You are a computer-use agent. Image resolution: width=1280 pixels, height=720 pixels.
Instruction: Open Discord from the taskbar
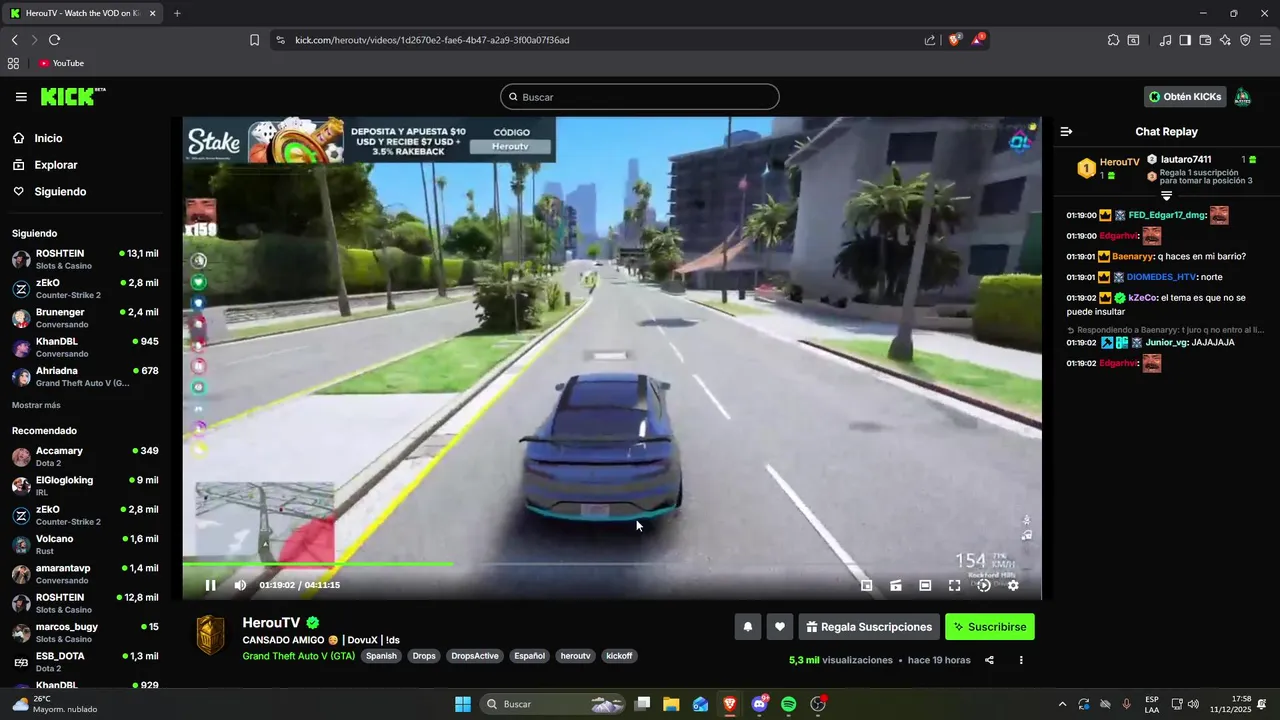pos(760,704)
